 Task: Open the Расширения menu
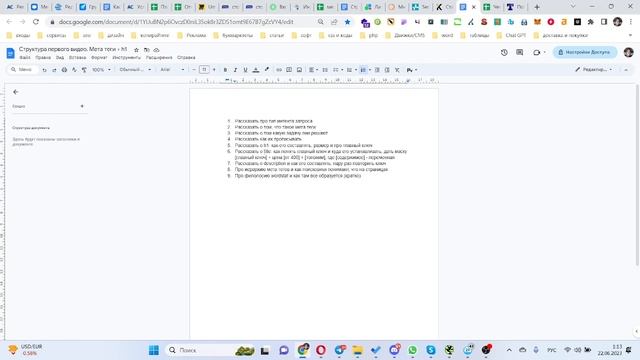coord(159,58)
